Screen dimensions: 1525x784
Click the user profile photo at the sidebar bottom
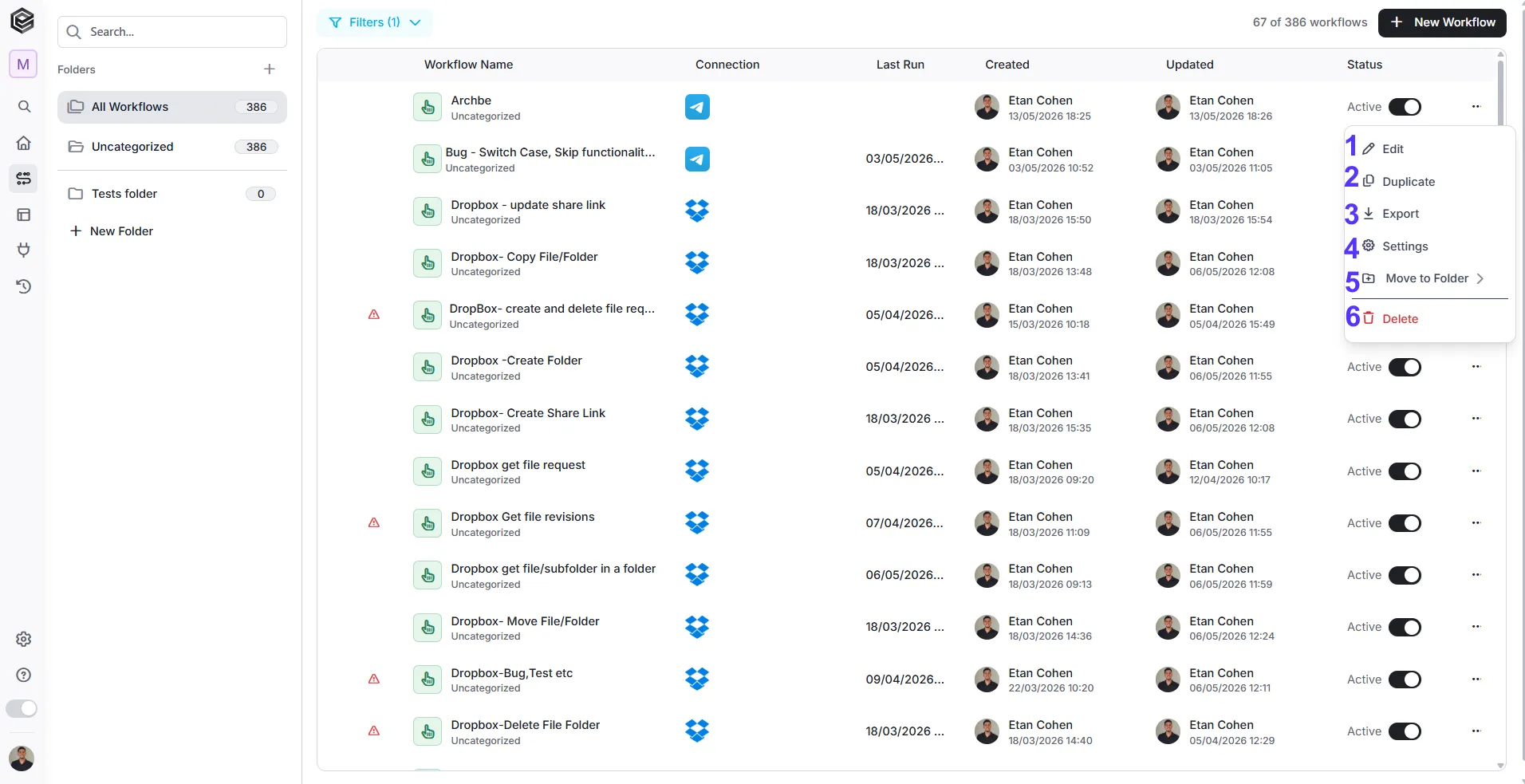(22, 758)
